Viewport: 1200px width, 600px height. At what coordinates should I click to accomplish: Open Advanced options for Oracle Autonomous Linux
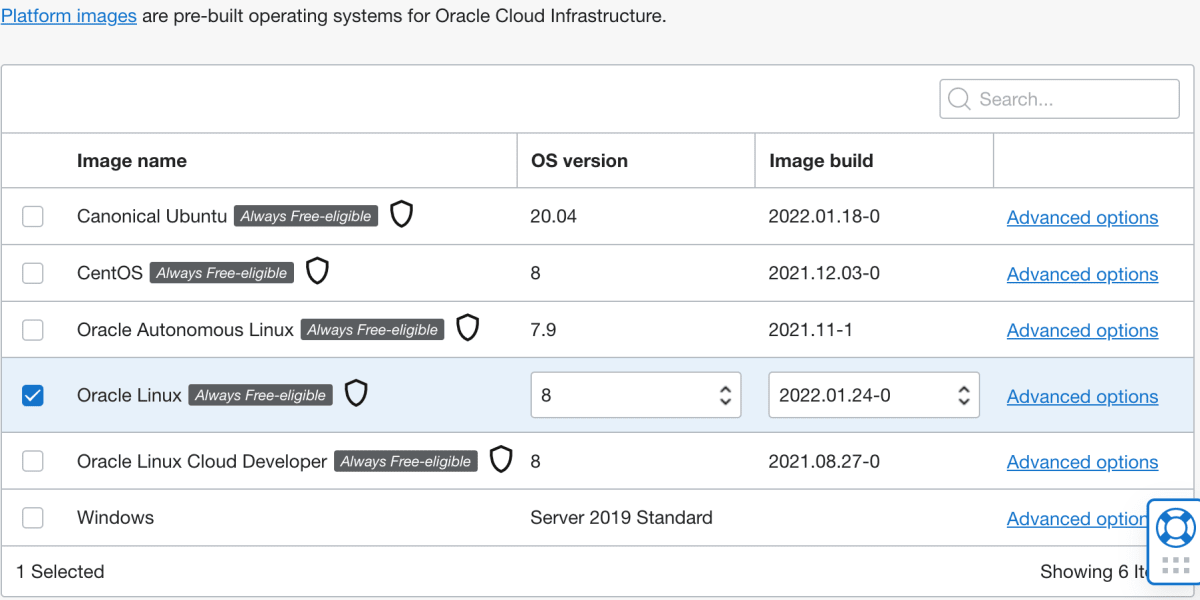coord(1082,330)
